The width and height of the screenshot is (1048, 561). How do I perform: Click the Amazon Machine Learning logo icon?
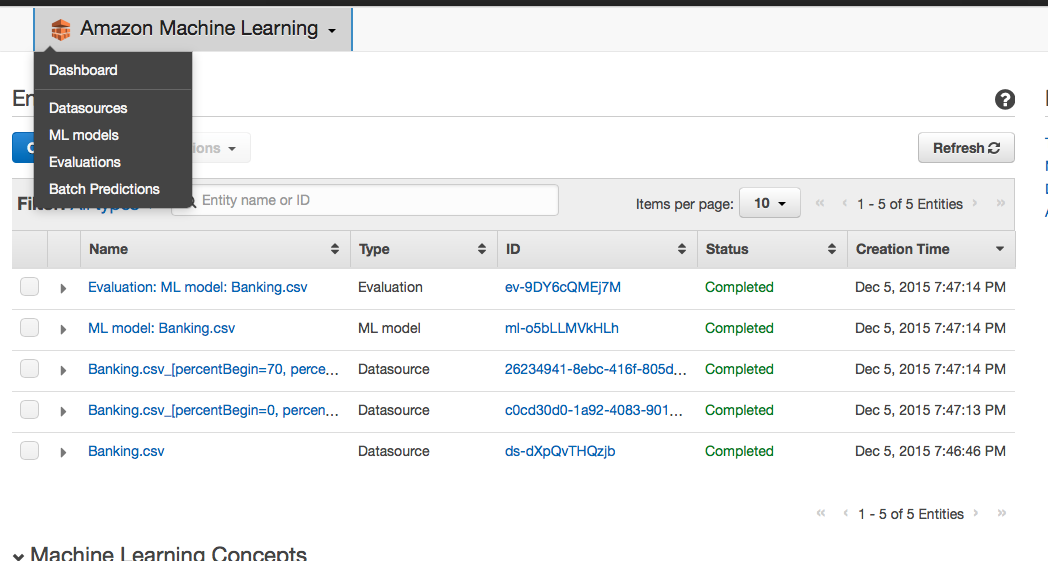pos(61,30)
